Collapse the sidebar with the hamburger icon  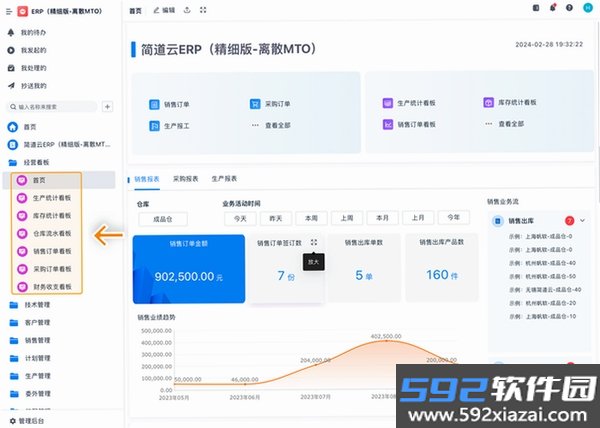(x=9, y=12)
